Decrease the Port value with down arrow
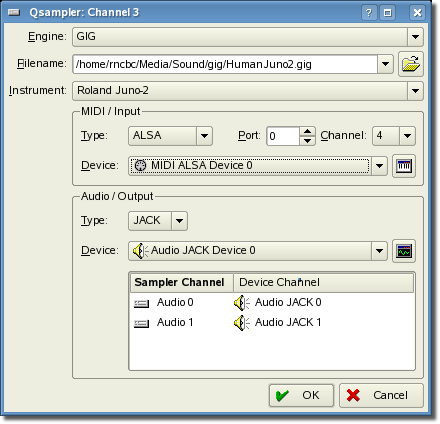This screenshot has height=424, width=440. 307,141
